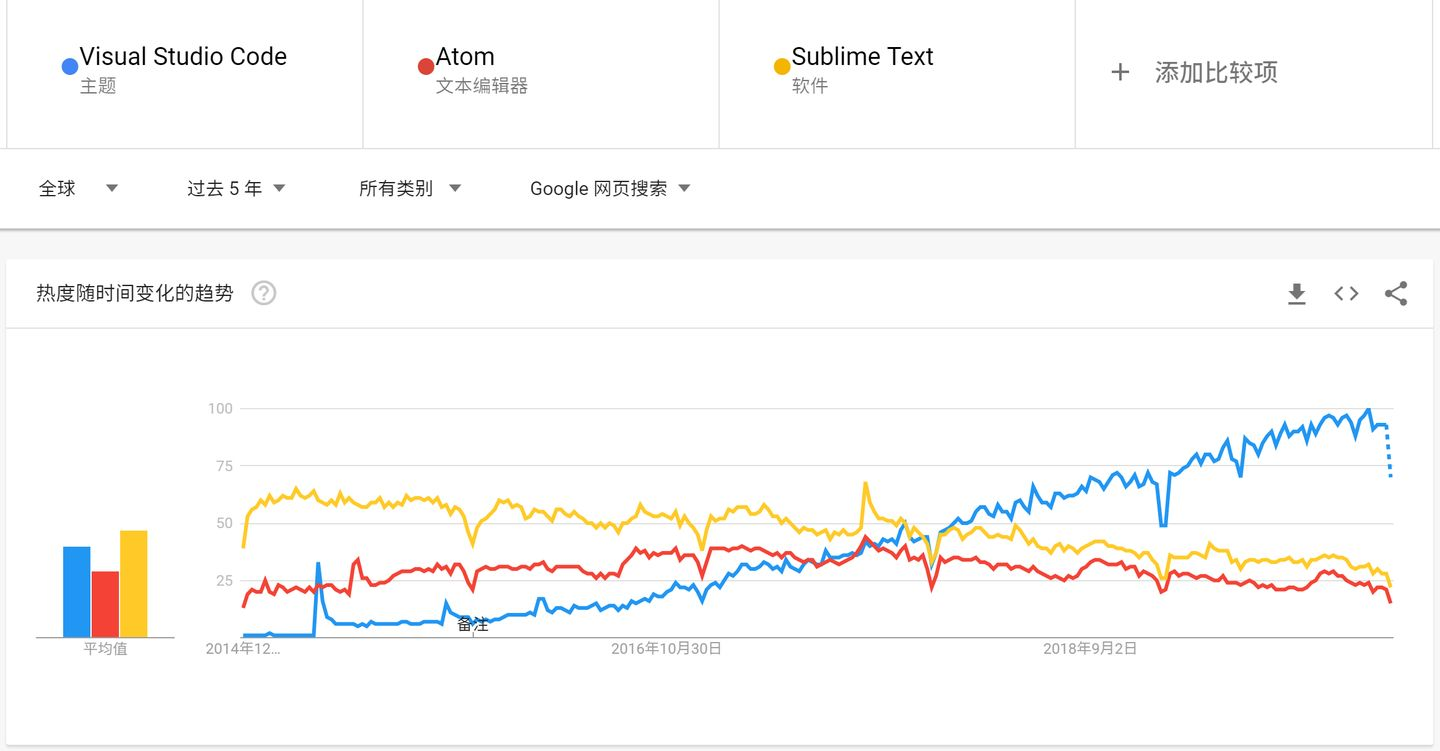Expand the Google 网页搜索 search type dropdown
The width and height of the screenshot is (1440, 751).
(610, 188)
